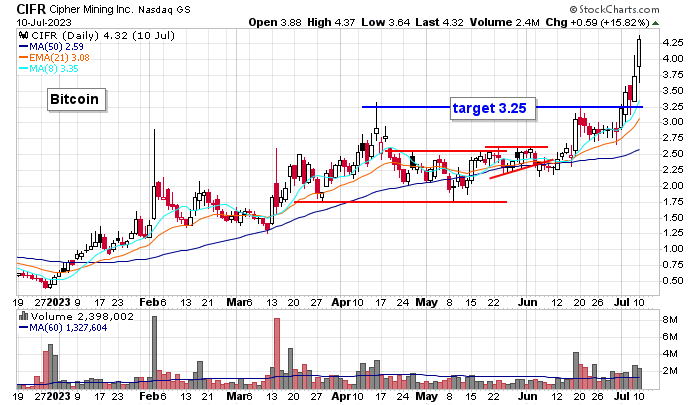Select the Volume 2,398,002 legend text

tap(82, 317)
